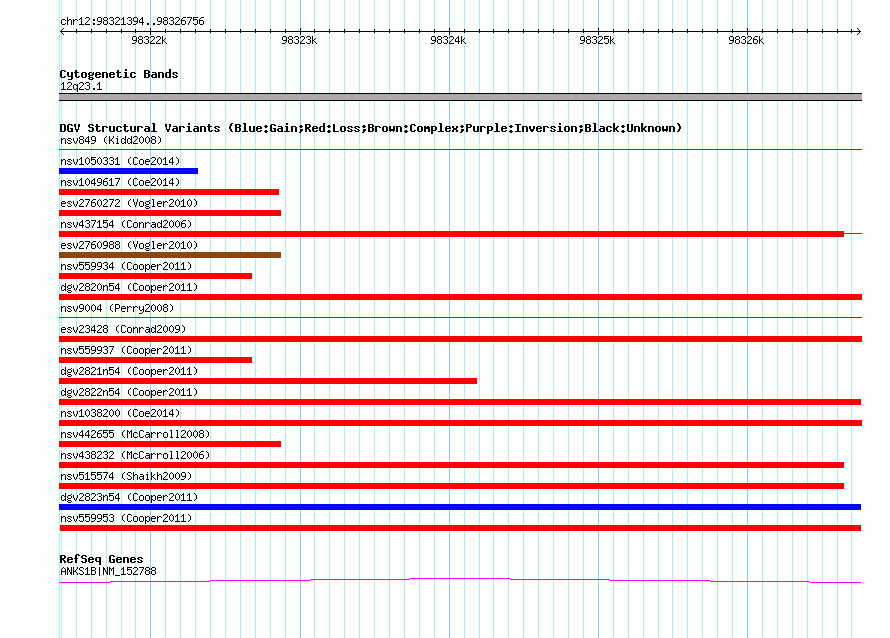890x638 pixels.
Task: Click the nsv515574 (Shaikh2009) label
Action: pos(126,476)
